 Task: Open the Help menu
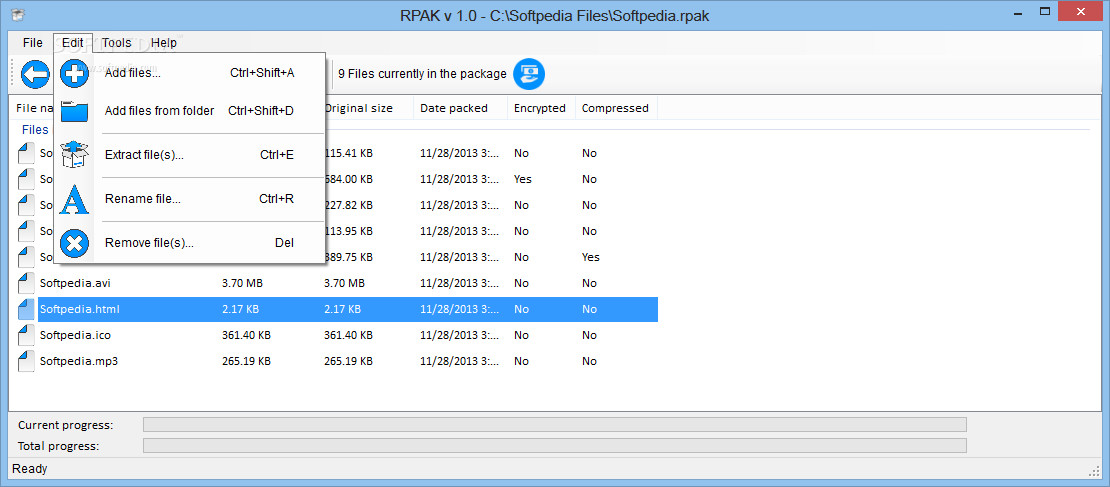point(164,42)
